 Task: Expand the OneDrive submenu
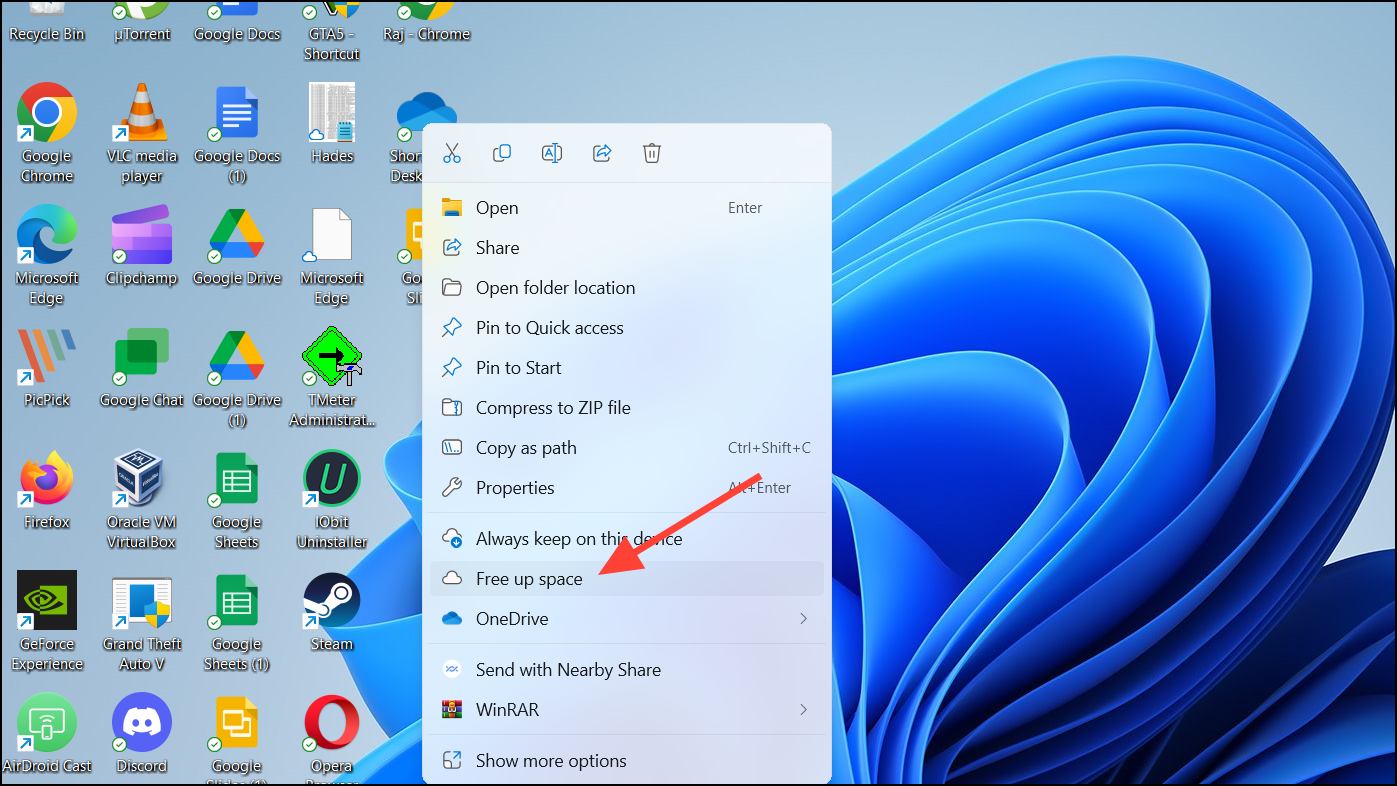tap(626, 618)
